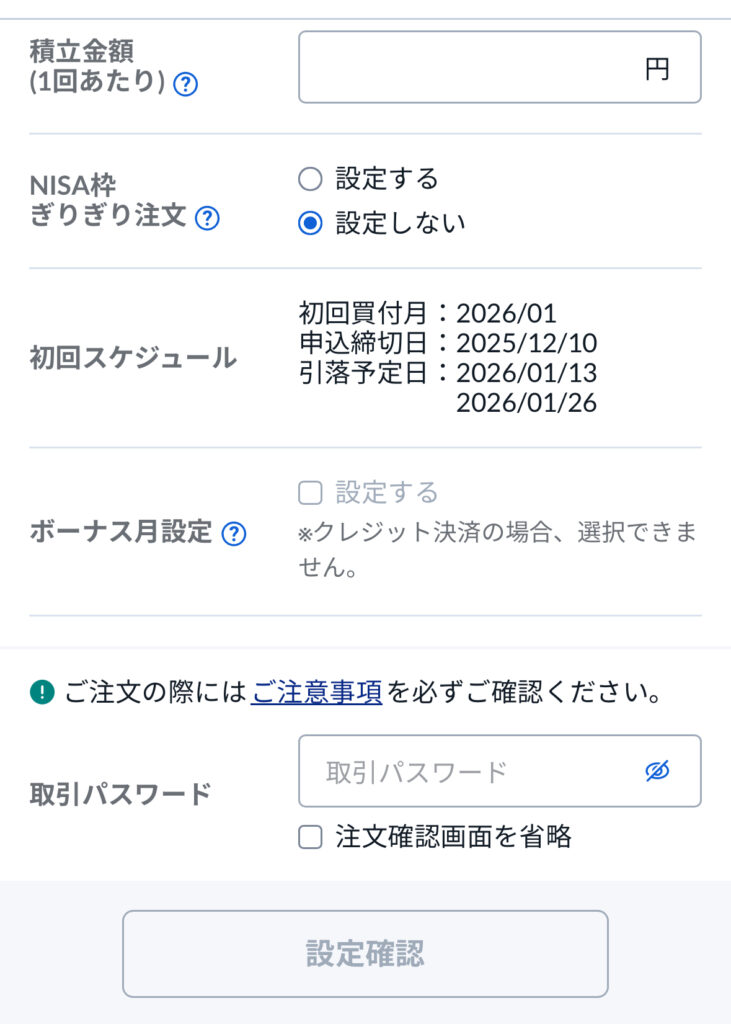Open the NISA枠ぎりぎり注文 help icon
This screenshot has width=731, height=1024.
207,217
